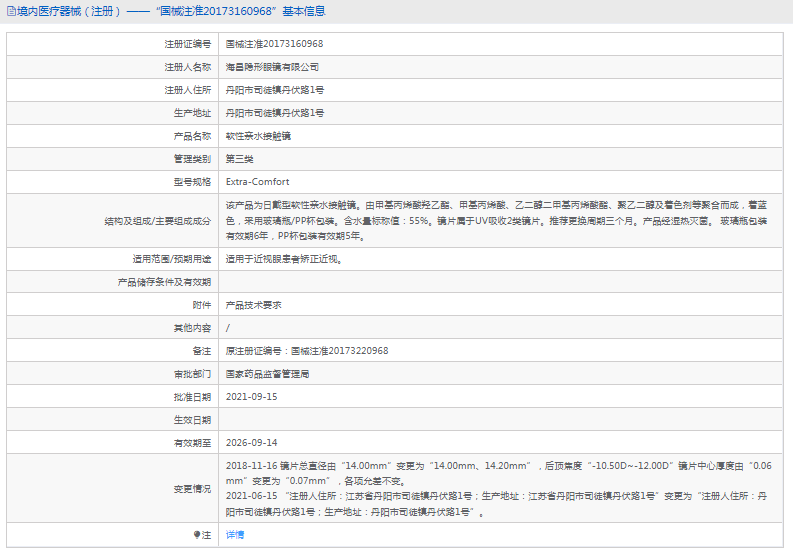Image resolution: width=793 pixels, height=553 pixels.
Task: Click the 审批部门 field label
Action: [x=192, y=374]
